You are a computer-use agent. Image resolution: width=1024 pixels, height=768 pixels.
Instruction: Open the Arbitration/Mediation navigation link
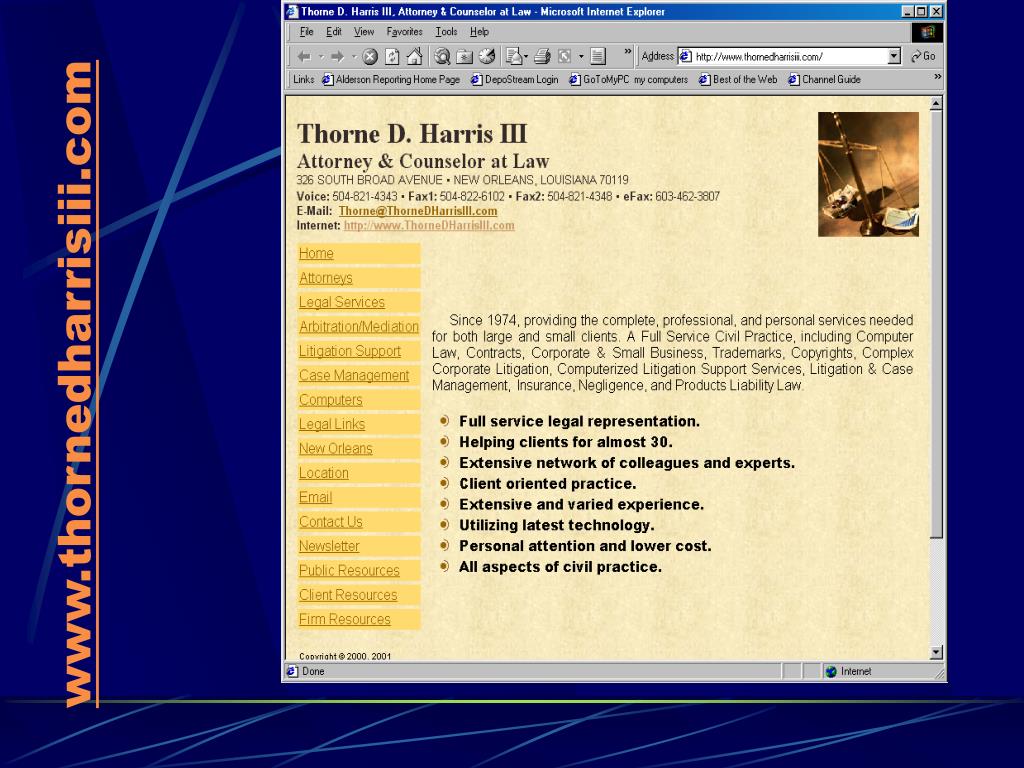pos(359,327)
